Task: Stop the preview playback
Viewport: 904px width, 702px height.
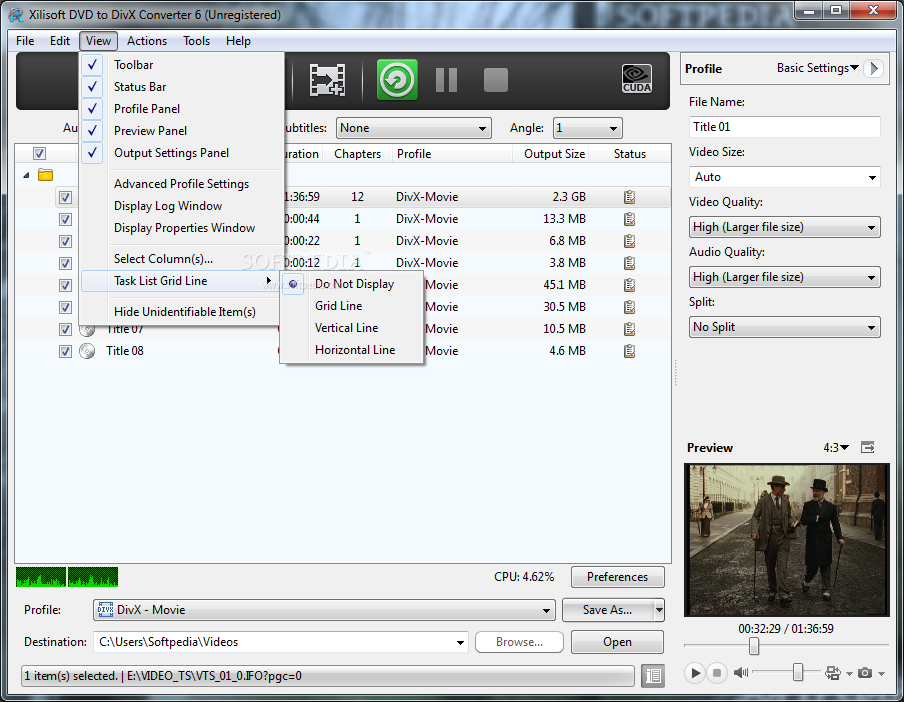Action: pyautogui.click(x=717, y=673)
